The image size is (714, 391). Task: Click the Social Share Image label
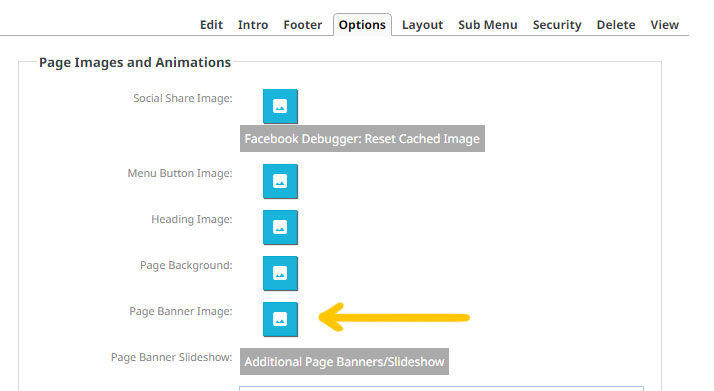click(x=183, y=98)
